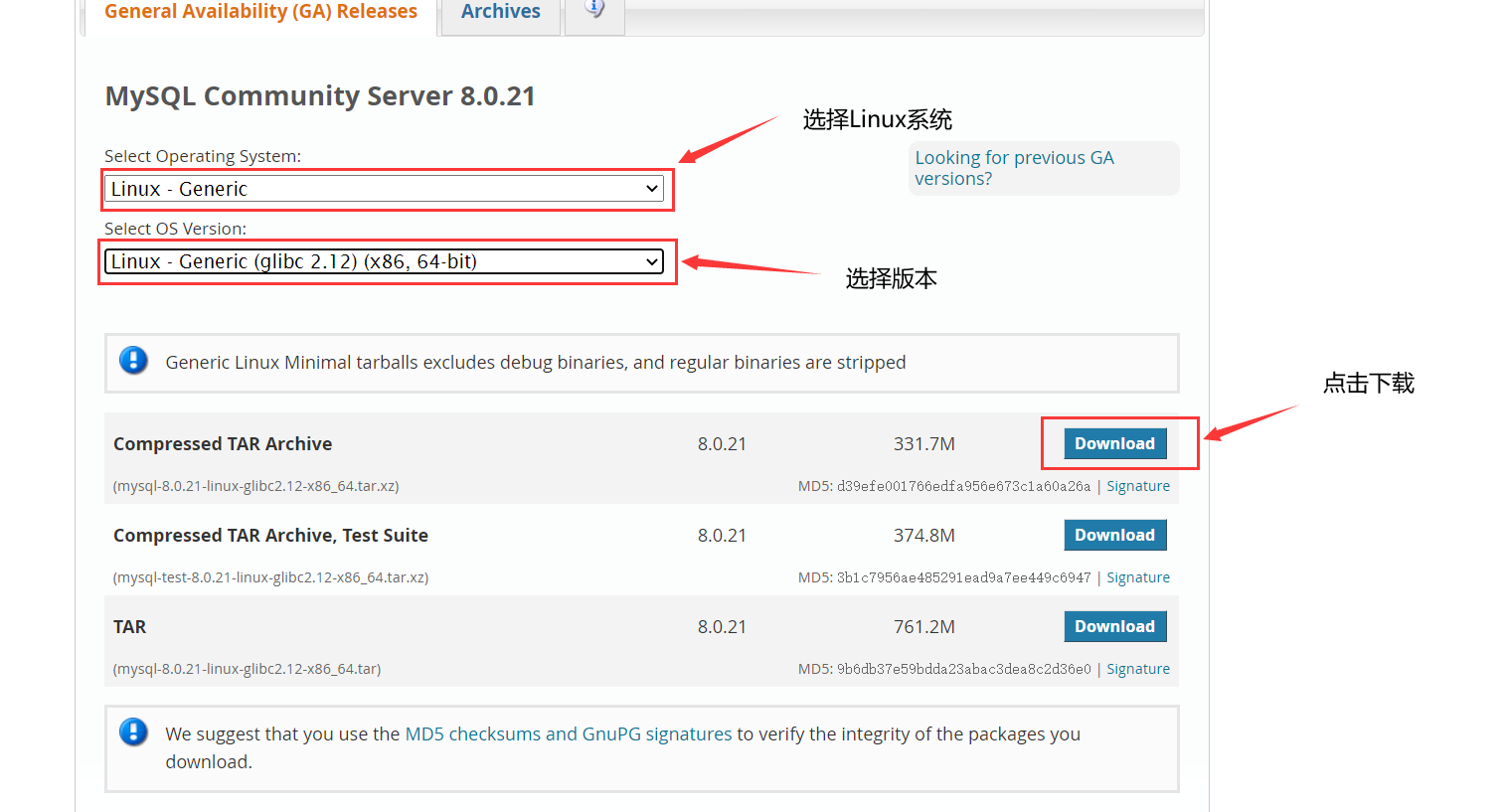
Task: Open Signature link for mysql-test-8.0.21 package
Action: (1138, 577)
